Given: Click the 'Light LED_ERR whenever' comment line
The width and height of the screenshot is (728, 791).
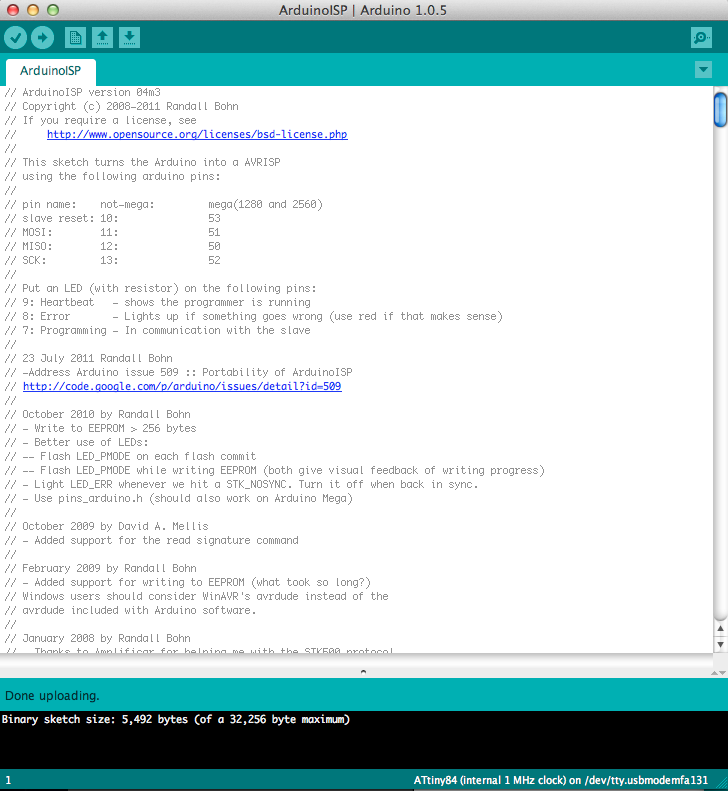Looking at the screenshot, I should click(242, 484).
